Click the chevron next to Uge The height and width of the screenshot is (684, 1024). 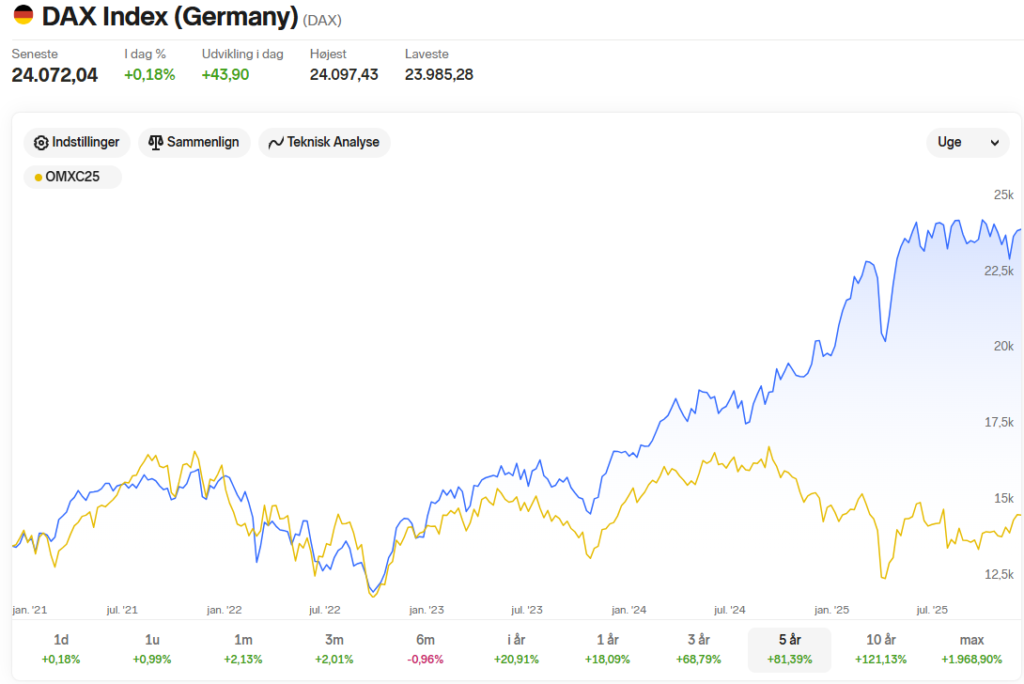[995, 142]
